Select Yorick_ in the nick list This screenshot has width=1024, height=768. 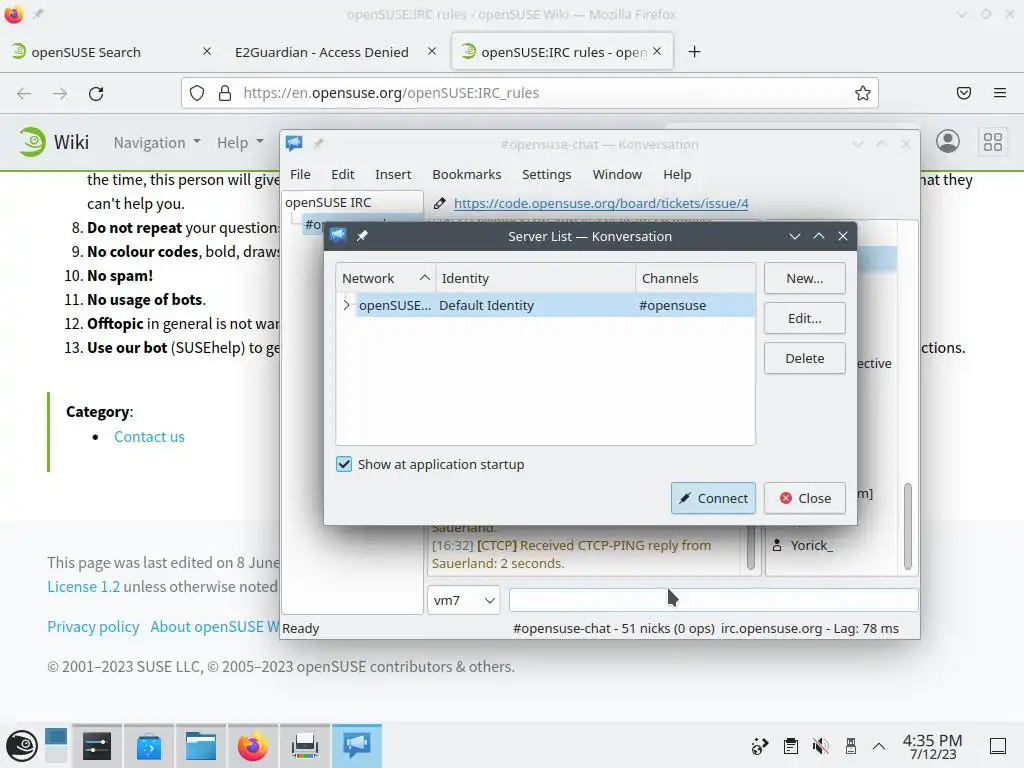click(x=811, y=545)
